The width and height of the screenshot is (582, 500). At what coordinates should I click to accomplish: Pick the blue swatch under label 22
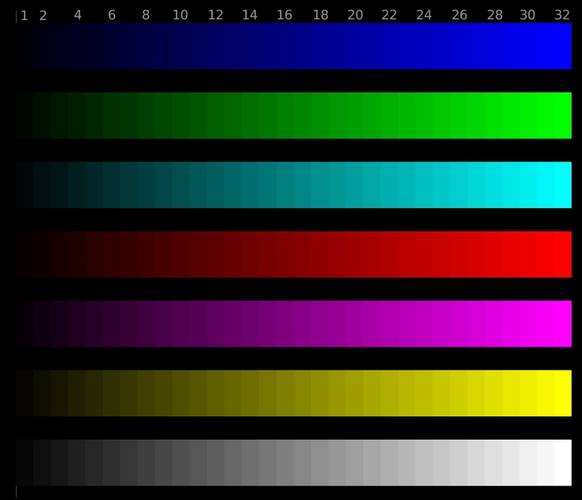pyautogui.click(x=389, y=46)
